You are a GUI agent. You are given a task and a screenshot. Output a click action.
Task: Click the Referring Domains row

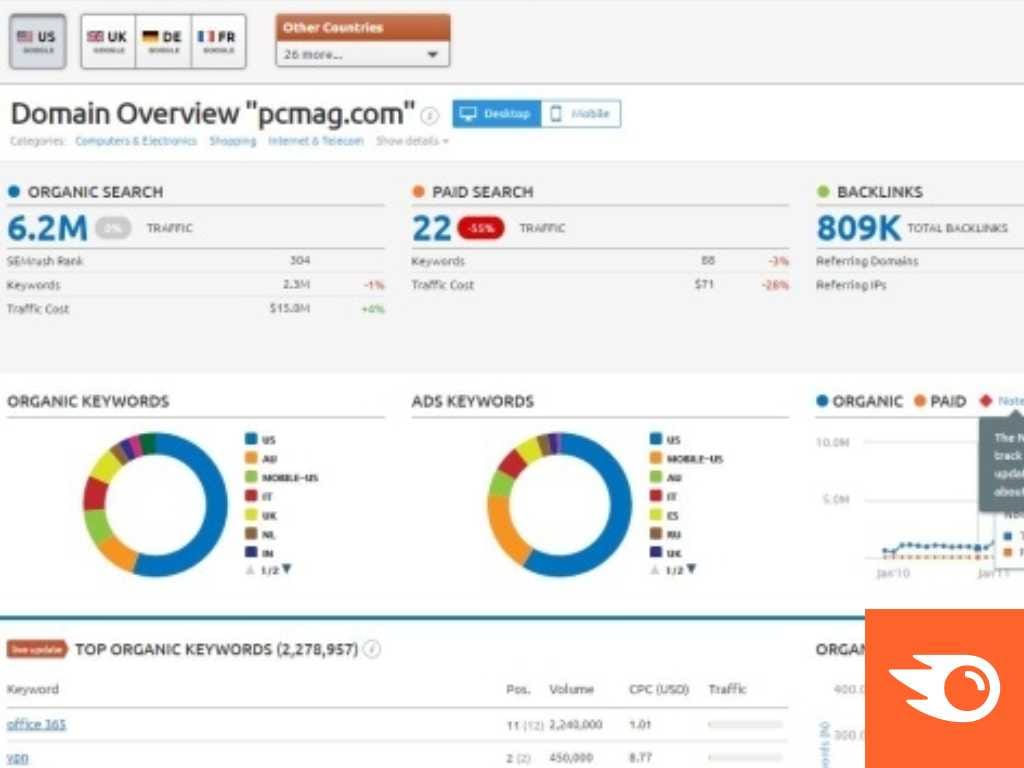point(920,261)
